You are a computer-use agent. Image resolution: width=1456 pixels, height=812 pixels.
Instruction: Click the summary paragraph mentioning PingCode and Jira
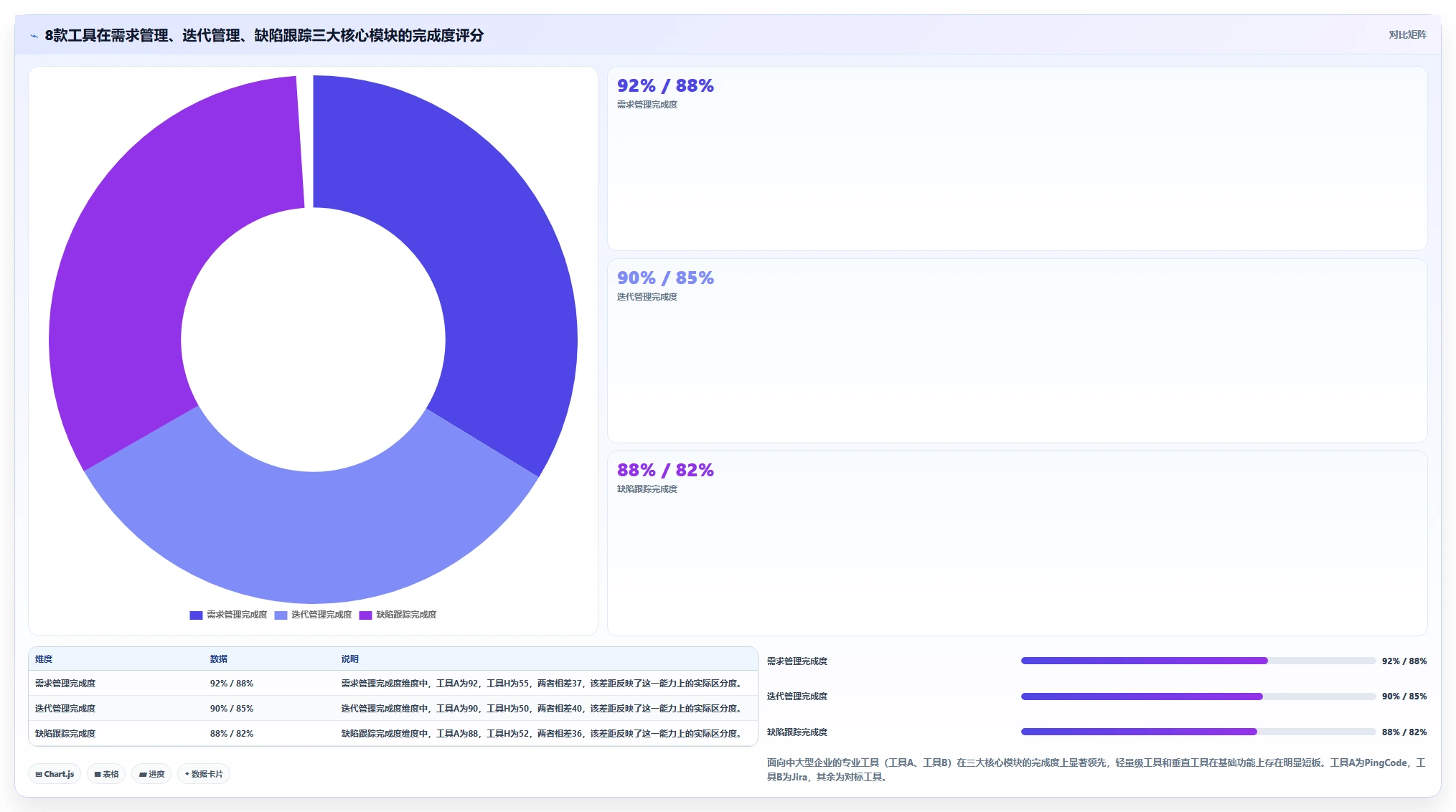coord(1096,770)
